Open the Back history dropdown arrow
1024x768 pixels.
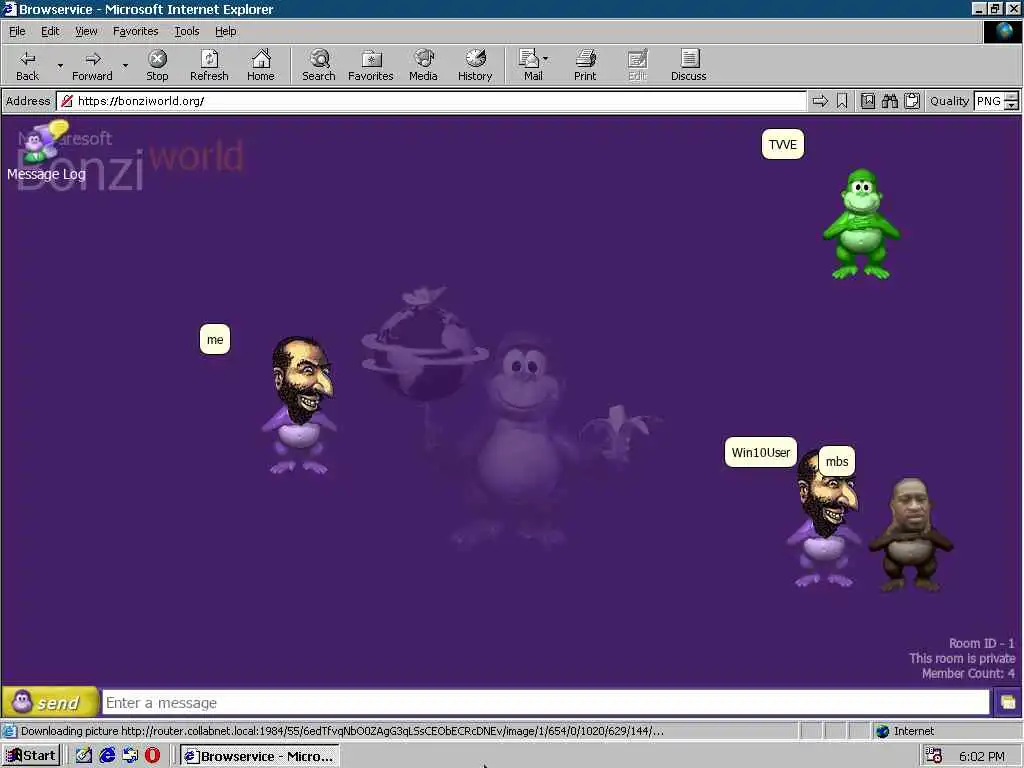pyautogui.click(x=60, y=65)
